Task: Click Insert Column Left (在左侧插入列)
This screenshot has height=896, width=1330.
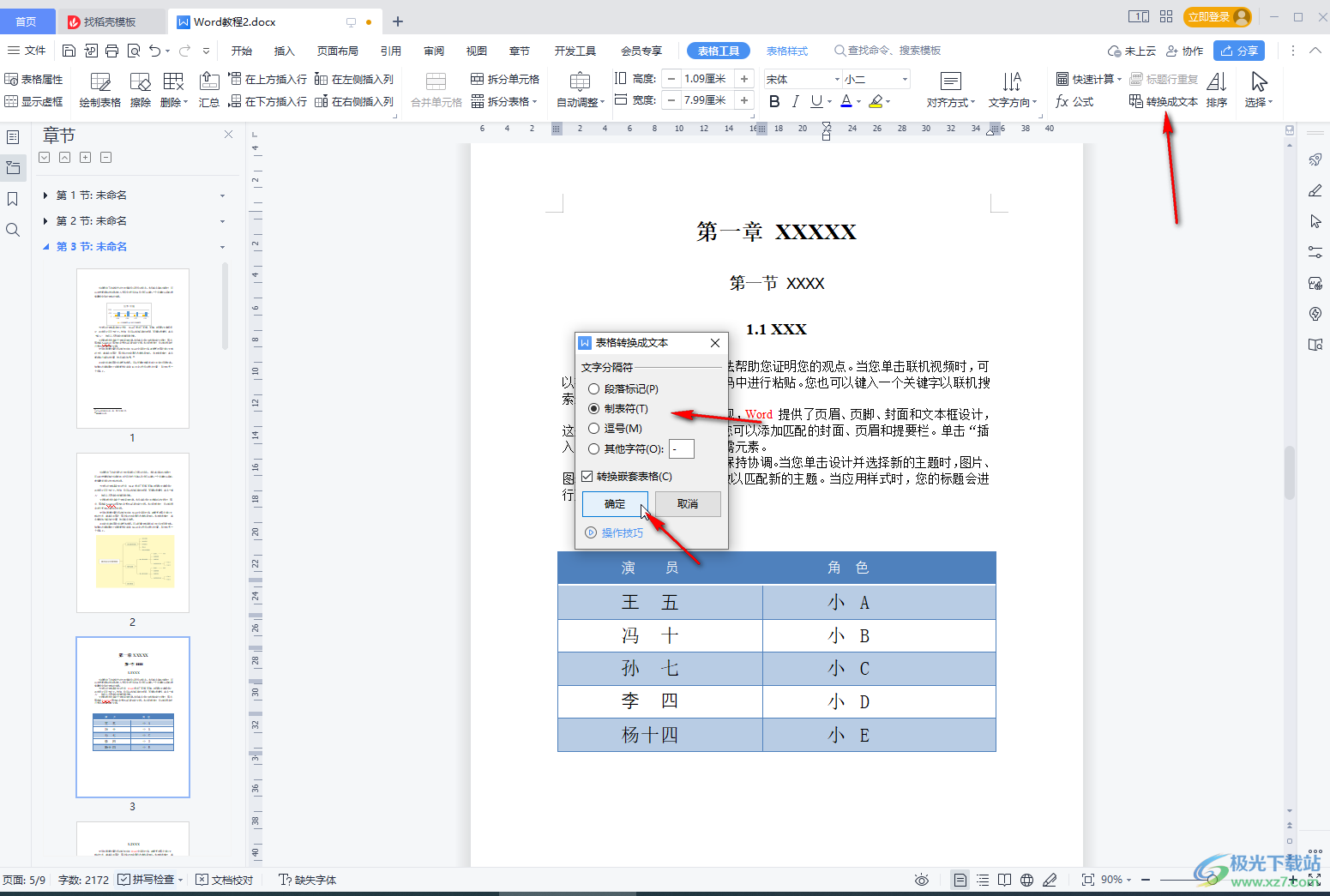Action: coord(354,79)
